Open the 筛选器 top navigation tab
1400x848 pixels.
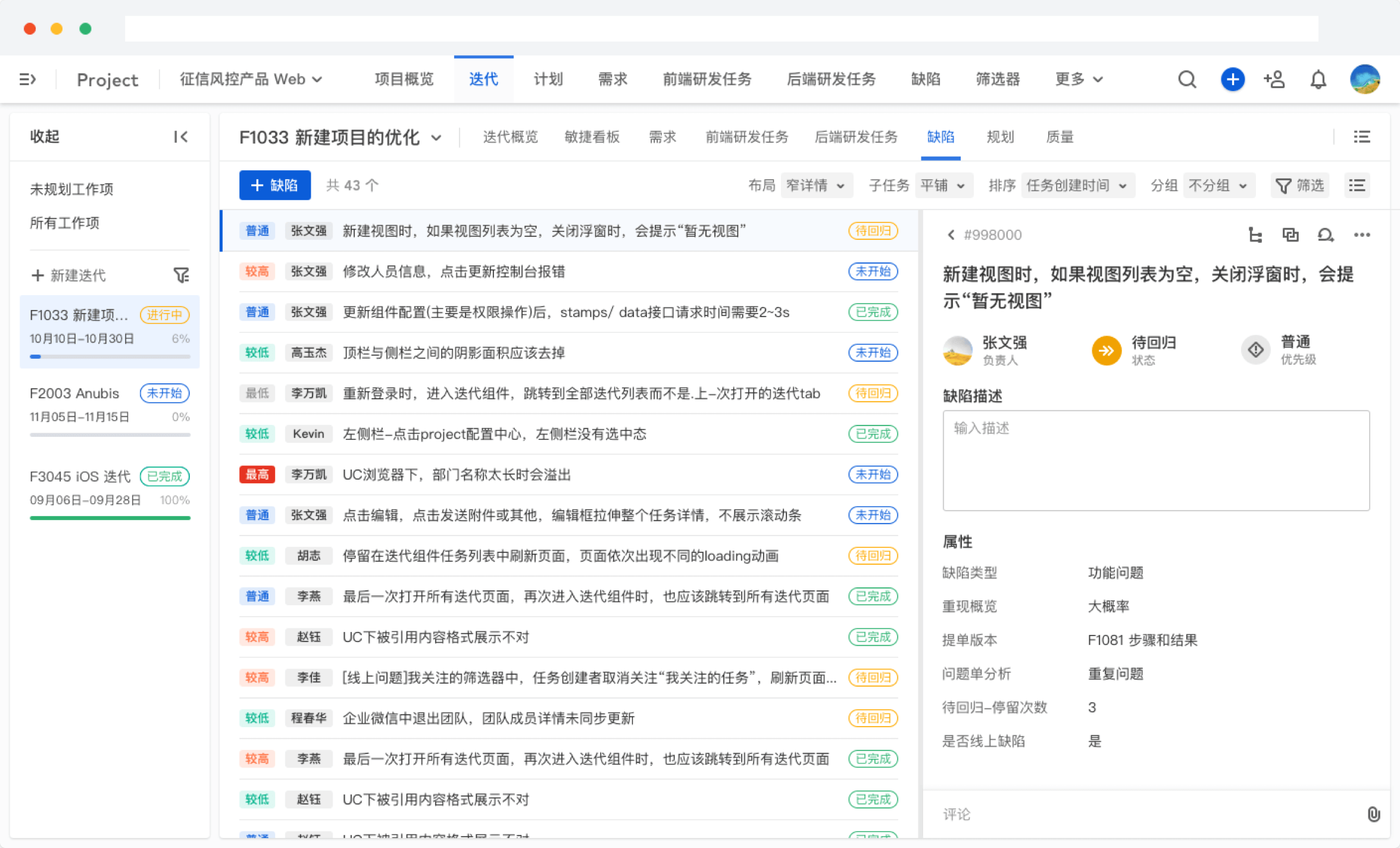tap(998, 79)
